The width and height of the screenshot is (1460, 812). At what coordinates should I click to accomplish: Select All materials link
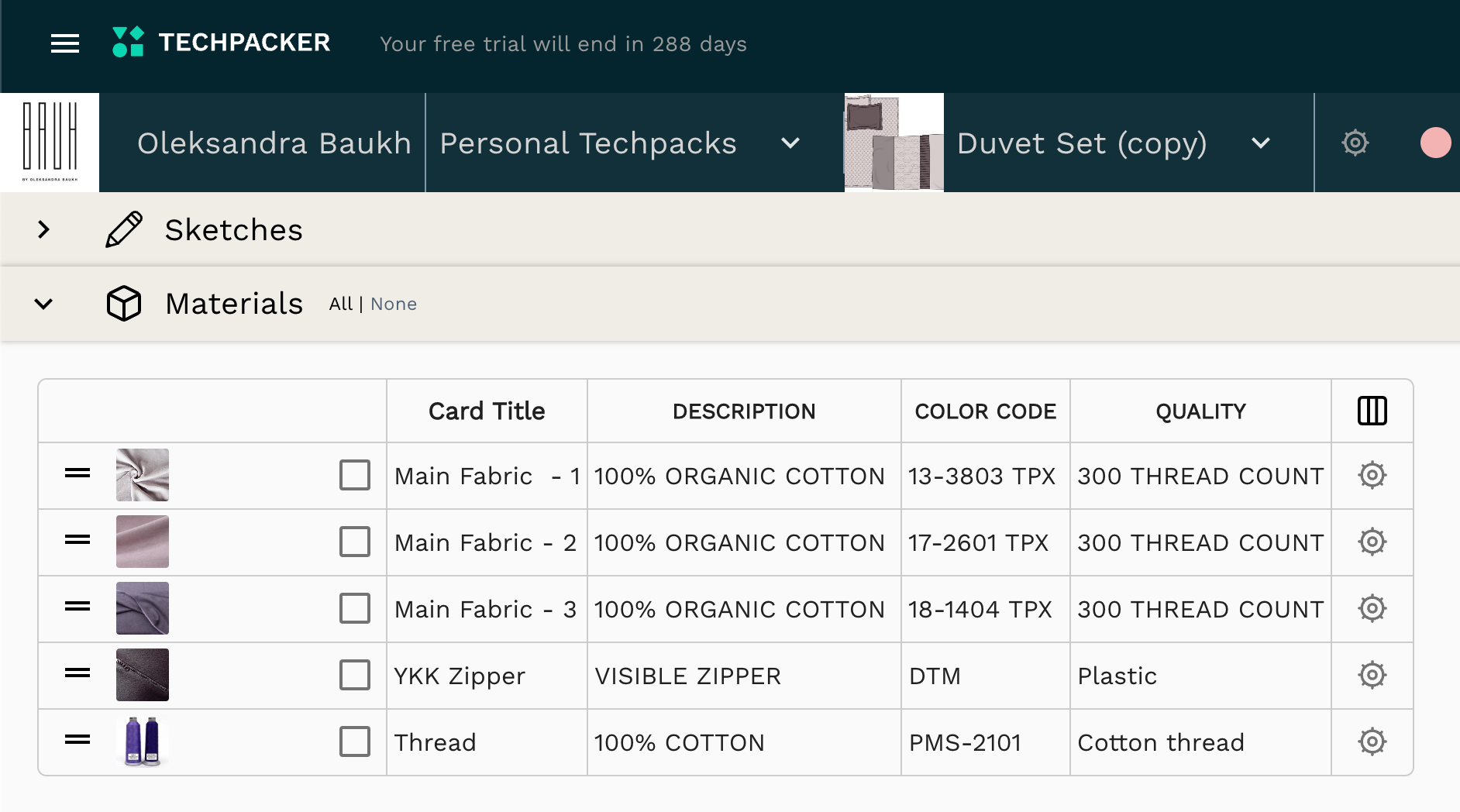tap(340, 304)
